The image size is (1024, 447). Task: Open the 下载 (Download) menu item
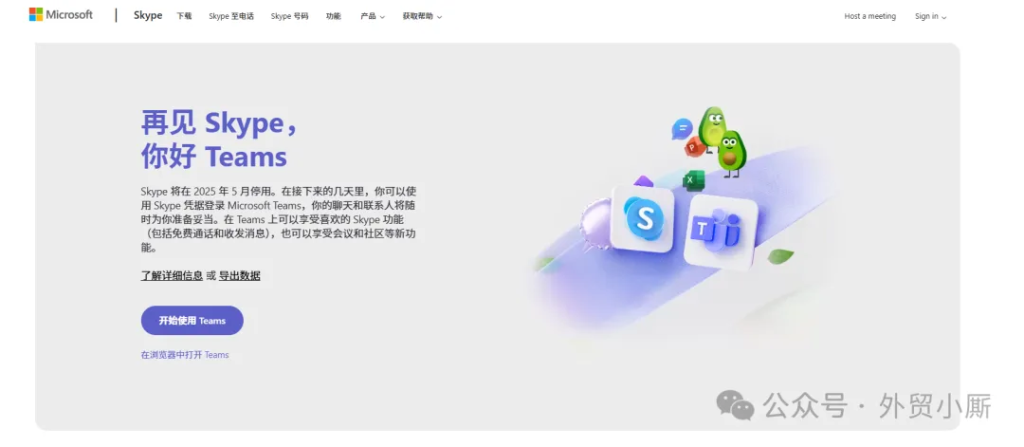184,16
